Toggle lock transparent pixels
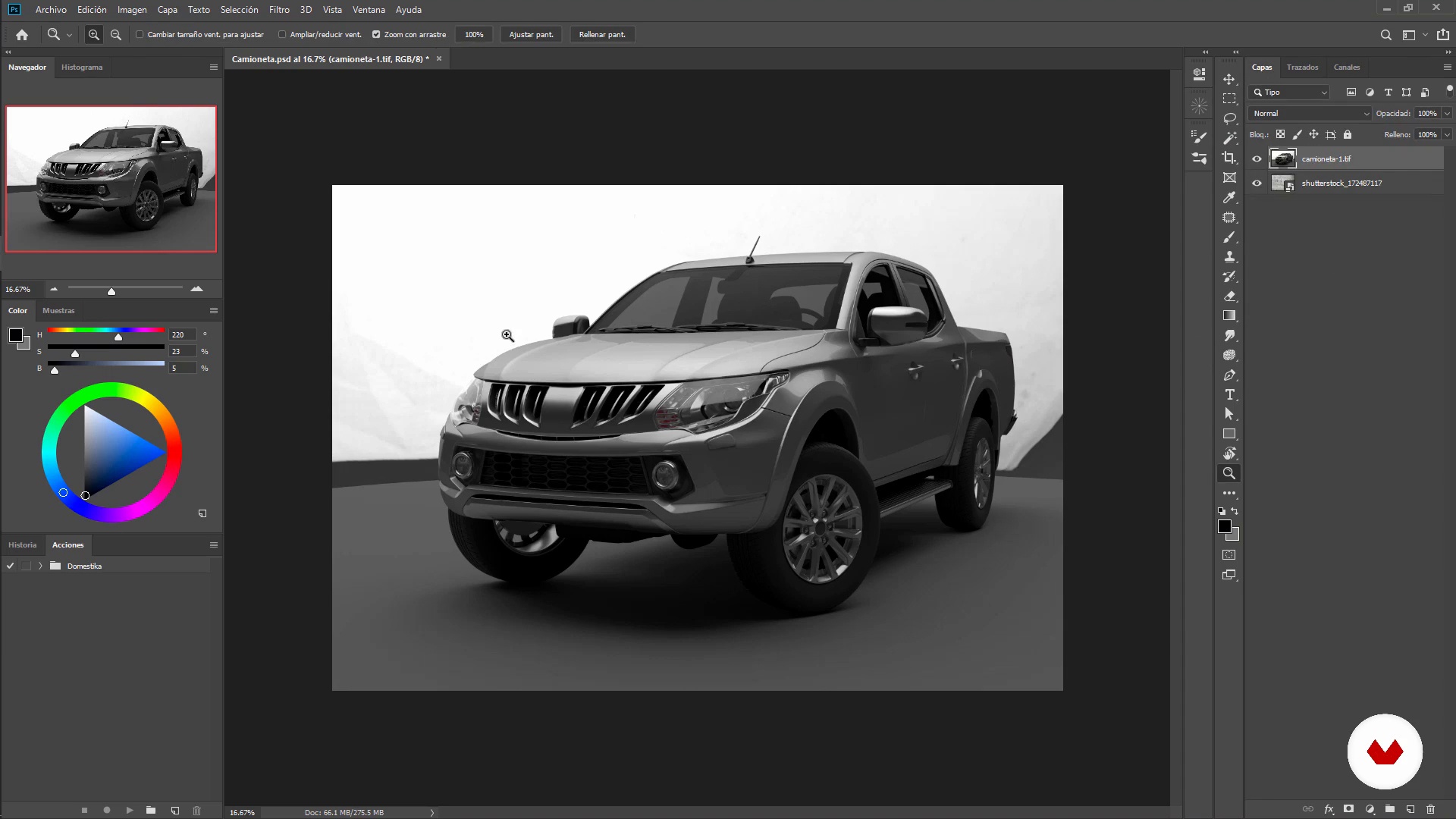 click(1280, 135)
